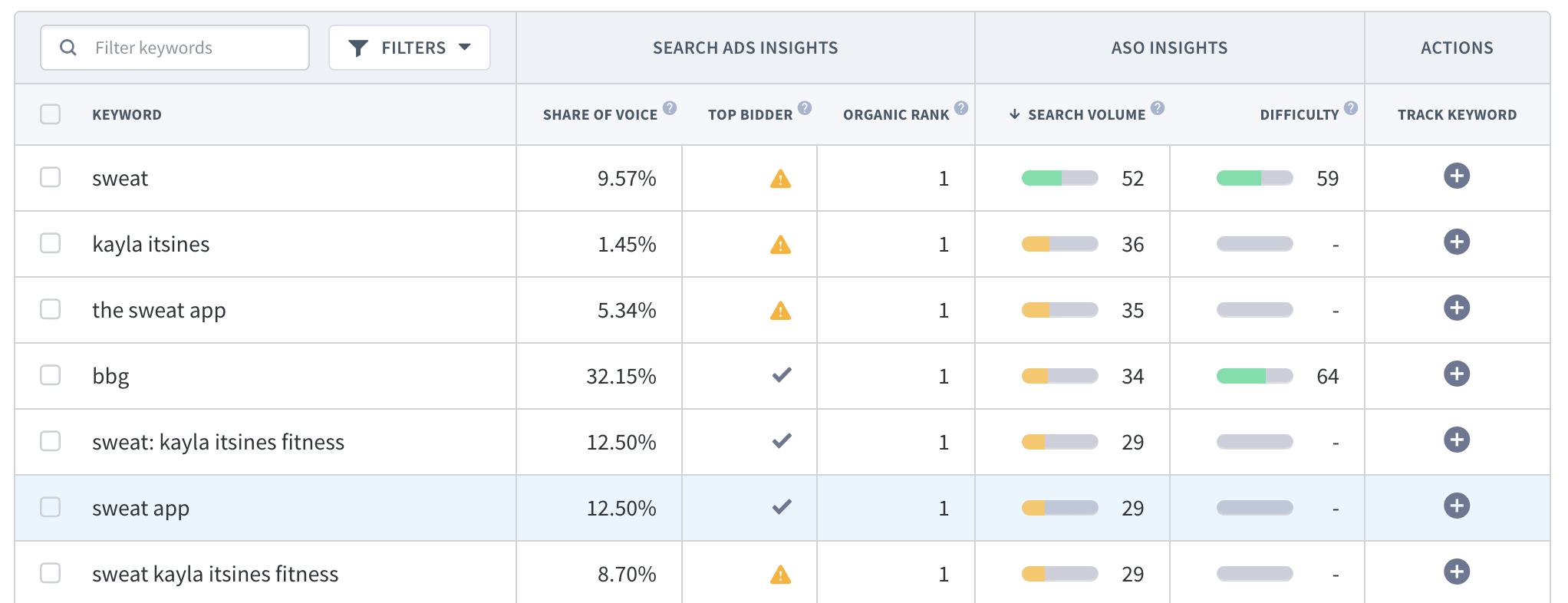Open Search Volume help question mark
1568x603 pixels.
click(x=1158, y=107)
